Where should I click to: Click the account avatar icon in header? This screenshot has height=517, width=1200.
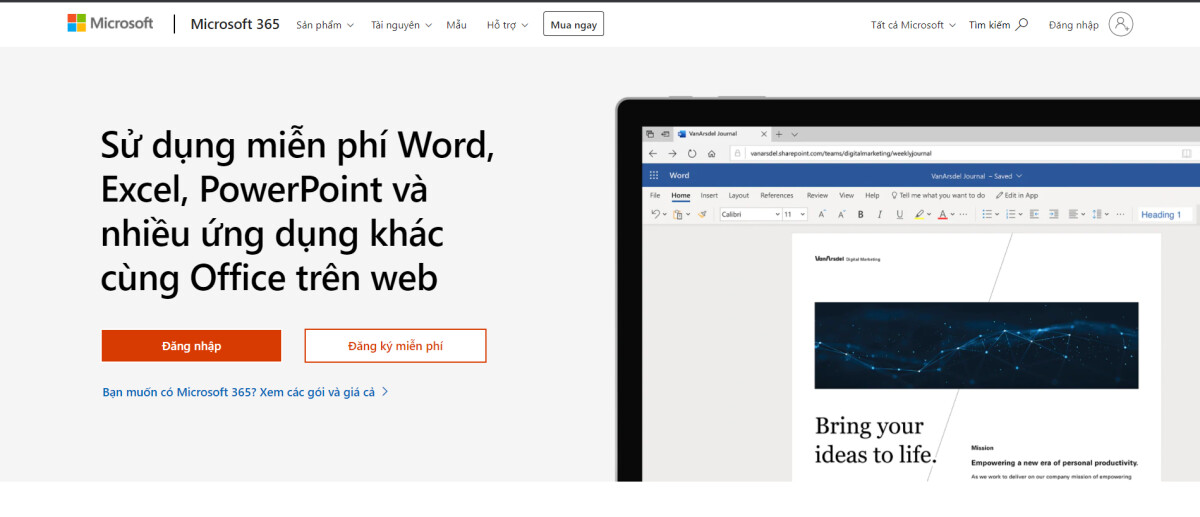click(x=1121, y=25)
